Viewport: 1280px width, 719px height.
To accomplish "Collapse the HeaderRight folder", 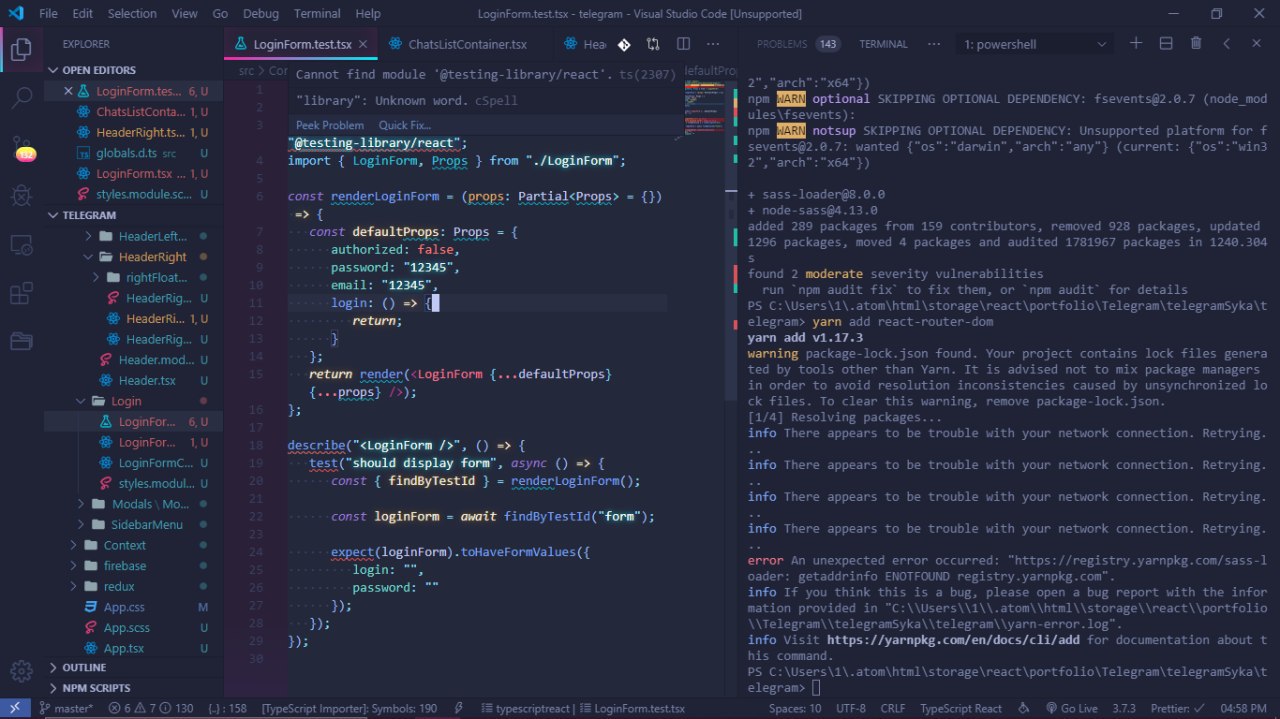I will [x=133, y=257].
